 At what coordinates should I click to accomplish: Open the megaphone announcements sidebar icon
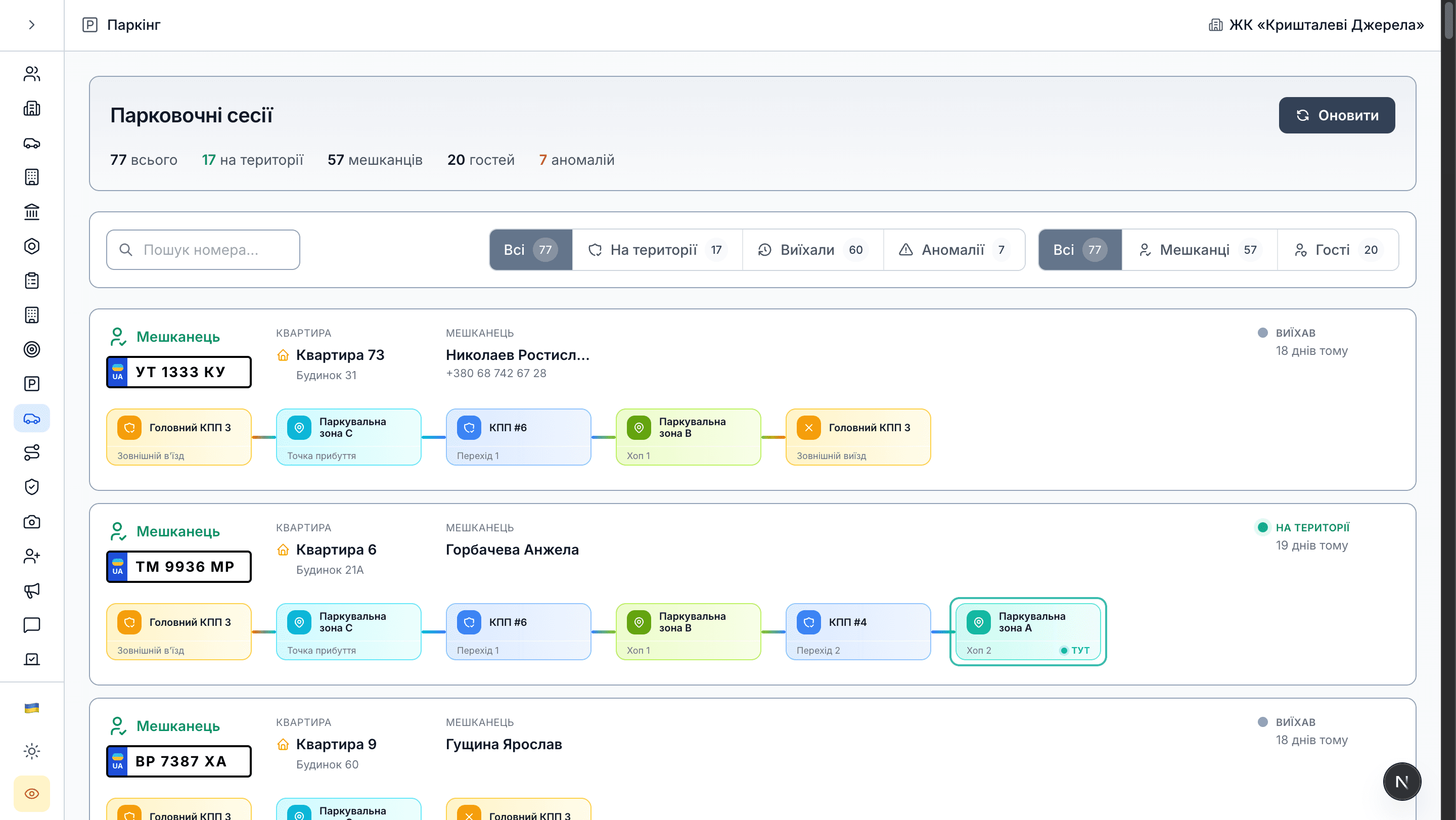click(x=32, y=590)
